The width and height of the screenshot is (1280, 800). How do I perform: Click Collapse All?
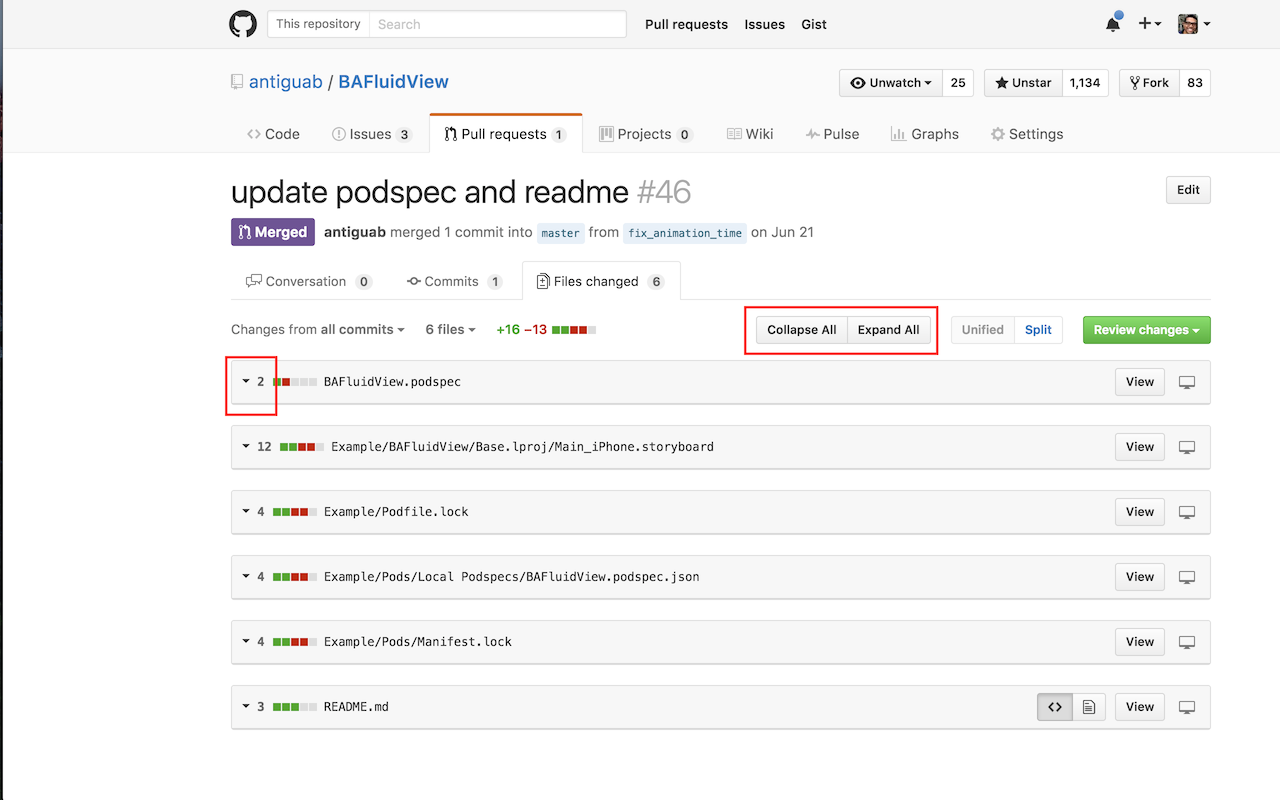[801, 330]
